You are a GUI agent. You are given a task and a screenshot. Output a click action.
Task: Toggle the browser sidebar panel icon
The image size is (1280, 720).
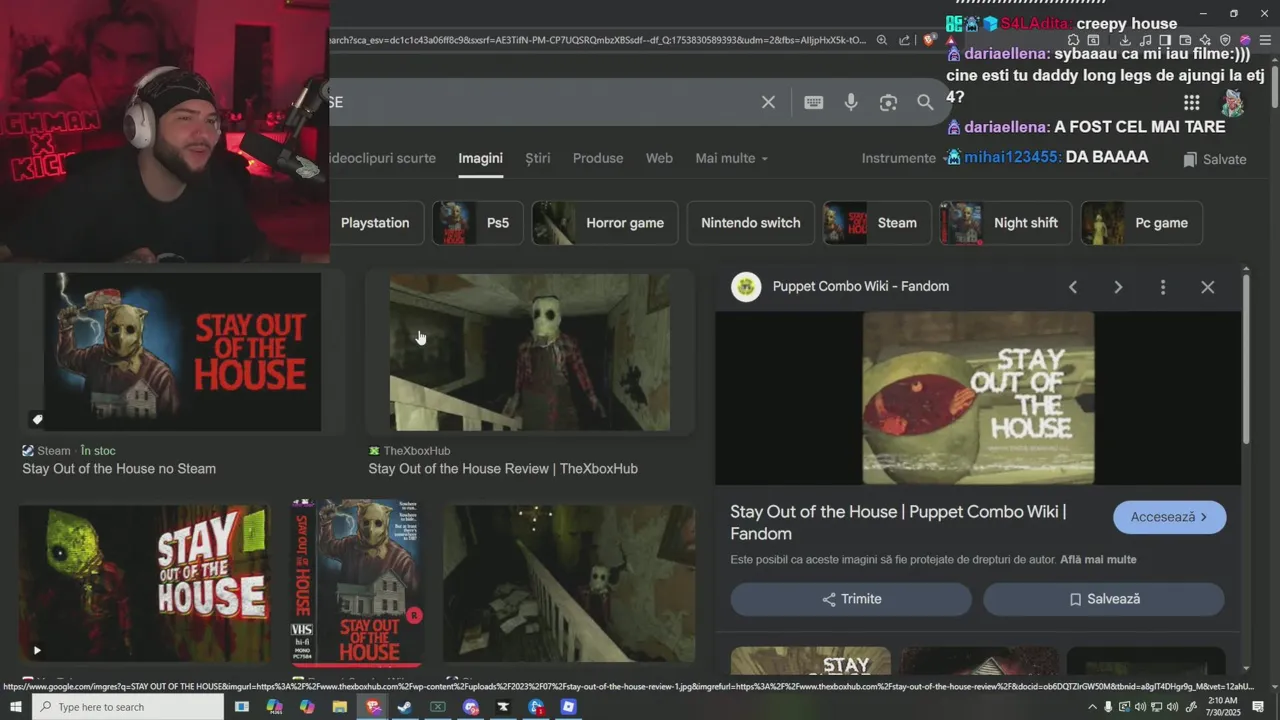pos(1165,40)
